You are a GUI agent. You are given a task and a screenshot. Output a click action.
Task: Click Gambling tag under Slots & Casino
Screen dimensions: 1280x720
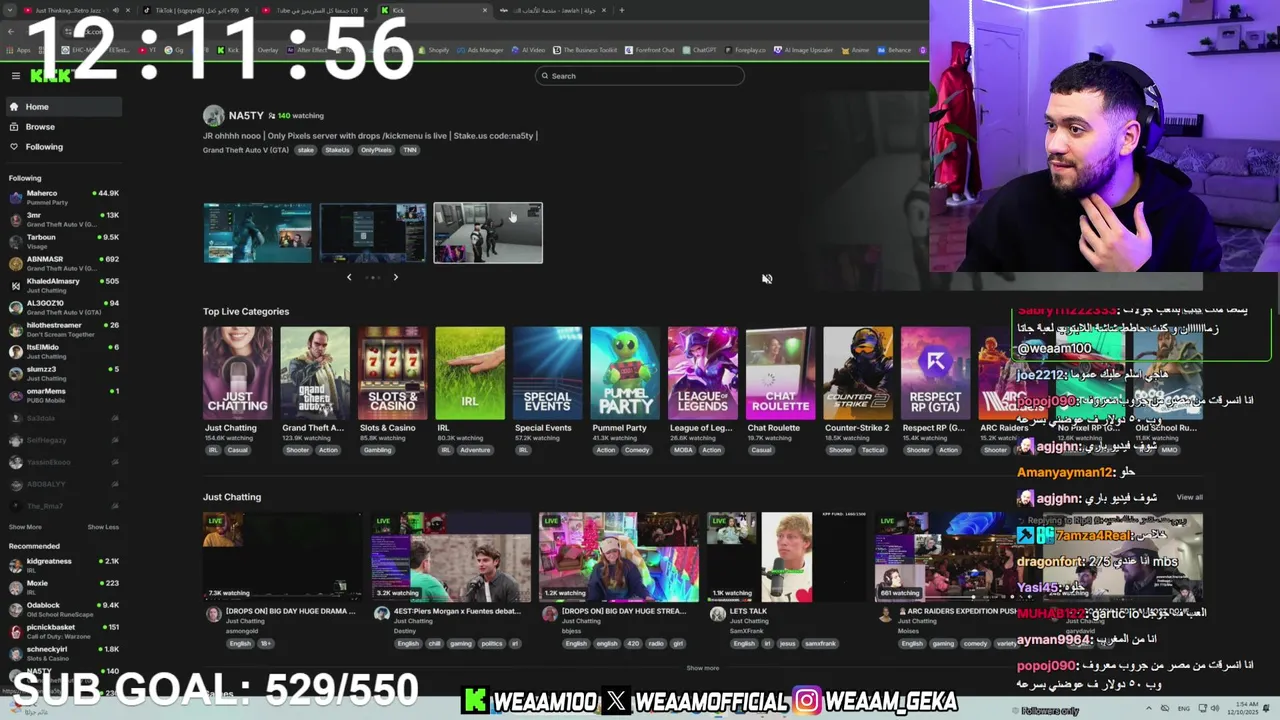click(x=377, y=450)
